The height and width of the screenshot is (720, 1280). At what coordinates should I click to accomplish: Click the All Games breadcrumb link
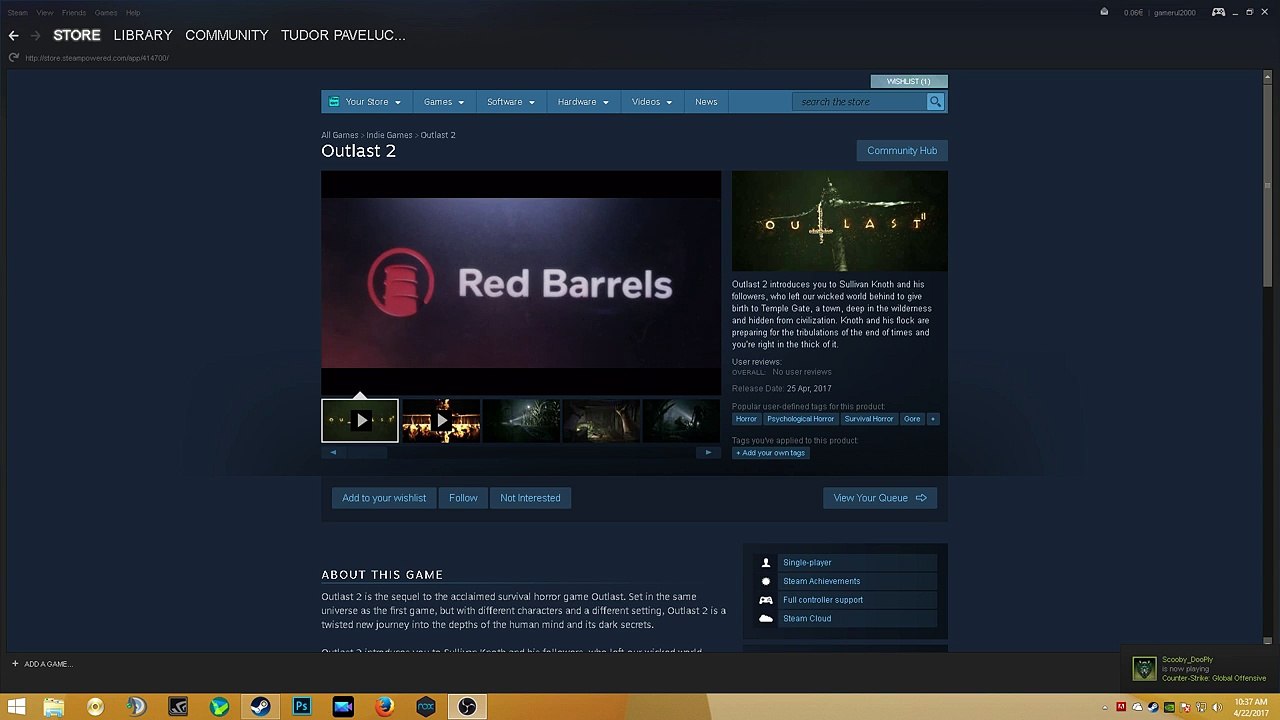coord(339,135)
